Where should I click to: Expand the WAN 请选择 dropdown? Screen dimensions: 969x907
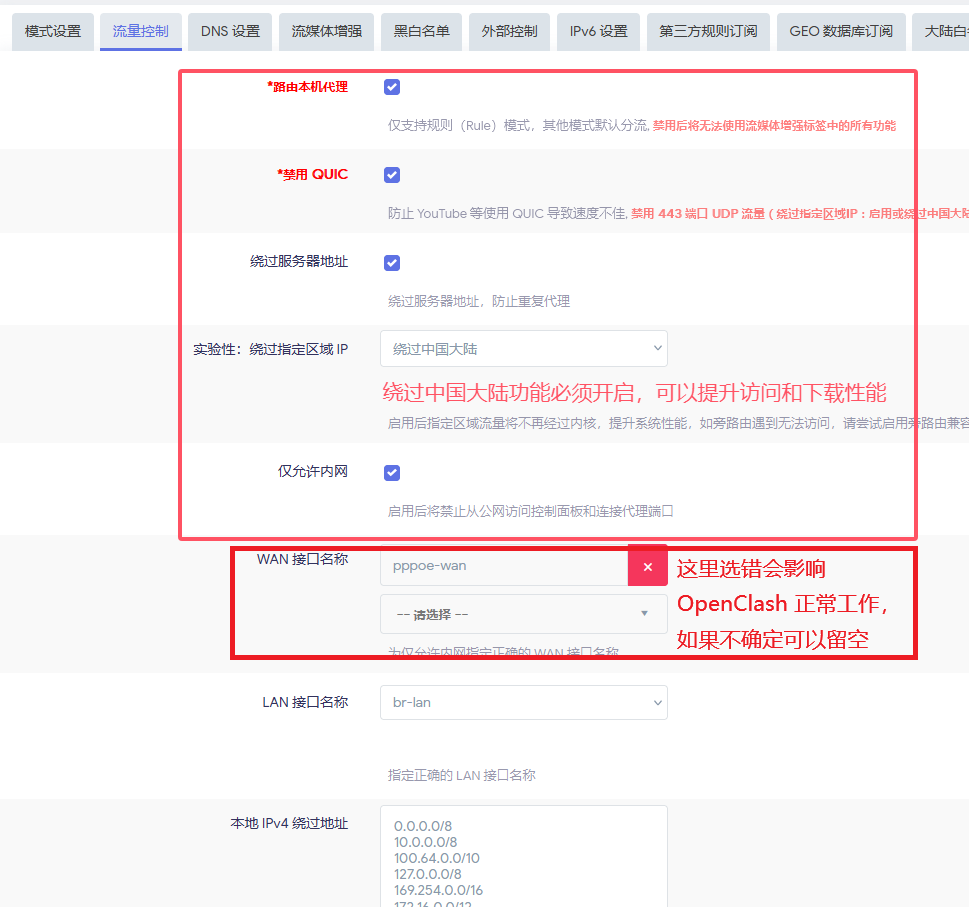pos(523,614)
